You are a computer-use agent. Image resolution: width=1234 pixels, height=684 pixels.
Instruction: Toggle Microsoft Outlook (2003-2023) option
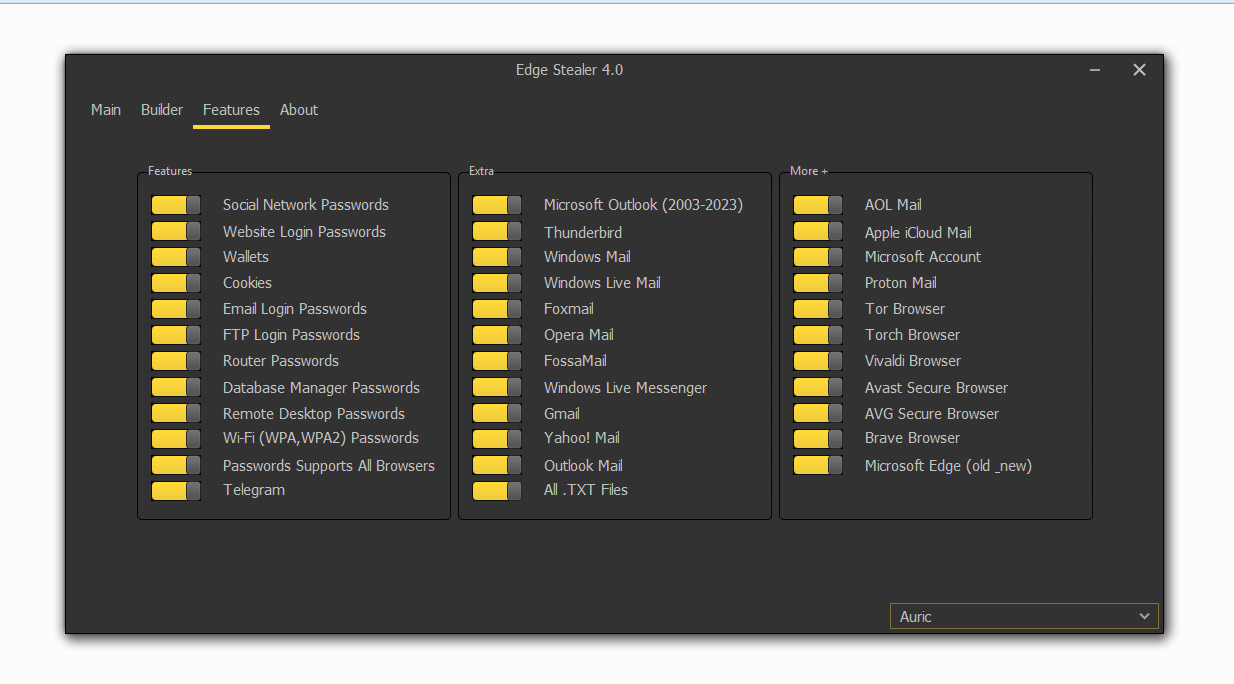pos(497,204)
